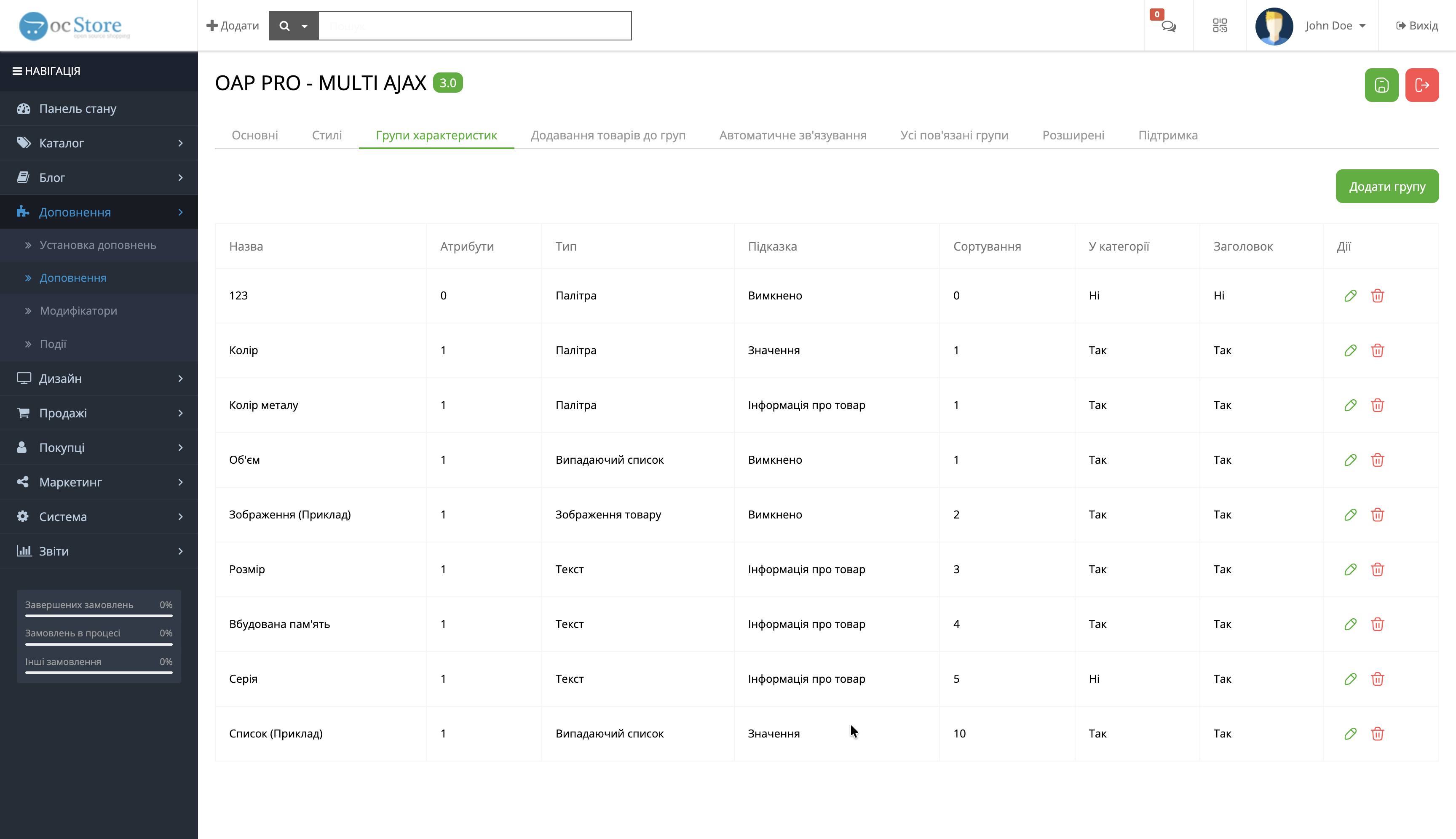Click the pencil icon for Розмір row
1456x839 pixels.
click(1350, 569)
